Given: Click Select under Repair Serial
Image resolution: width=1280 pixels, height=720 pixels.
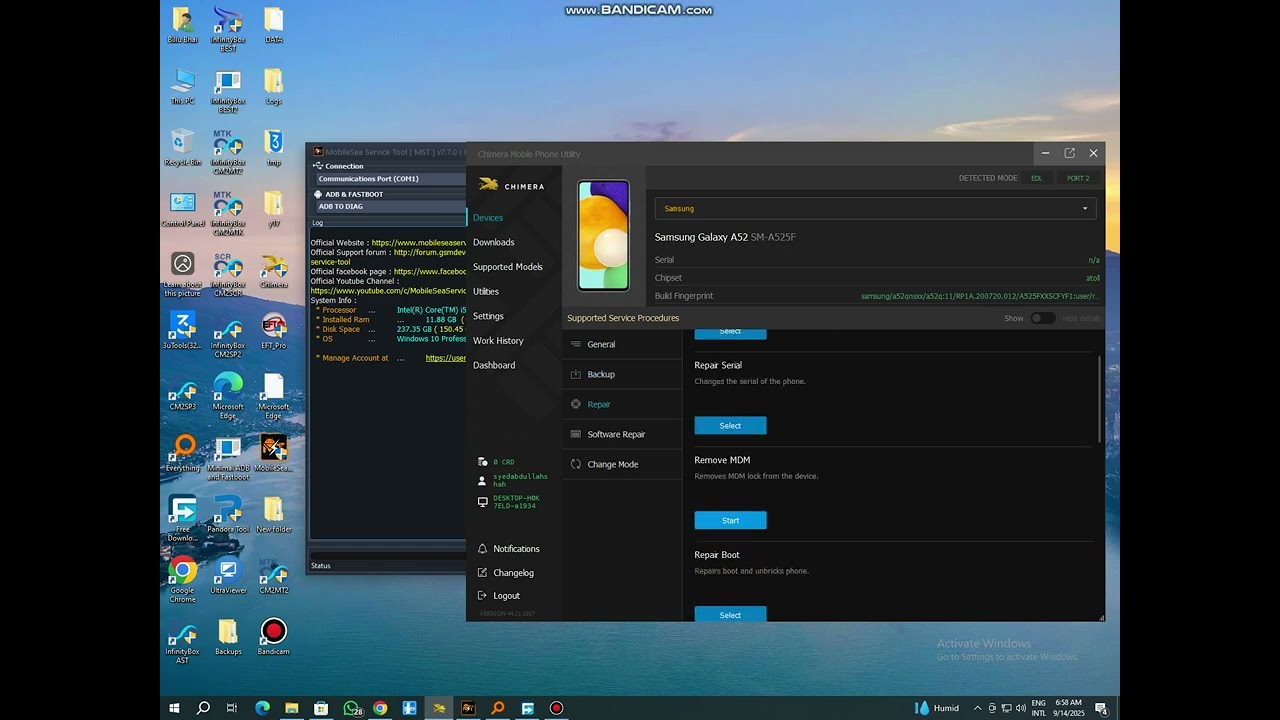Looking at the screenshot, I should tap(730, 426).
